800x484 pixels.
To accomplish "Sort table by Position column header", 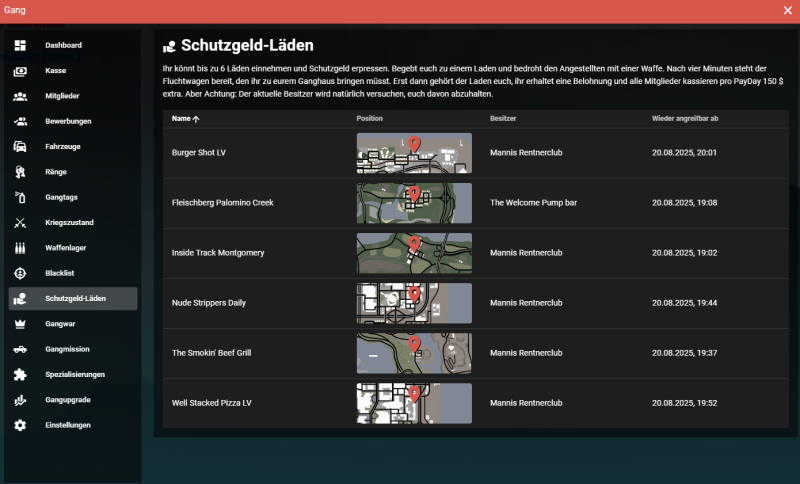I will (369, 118).
